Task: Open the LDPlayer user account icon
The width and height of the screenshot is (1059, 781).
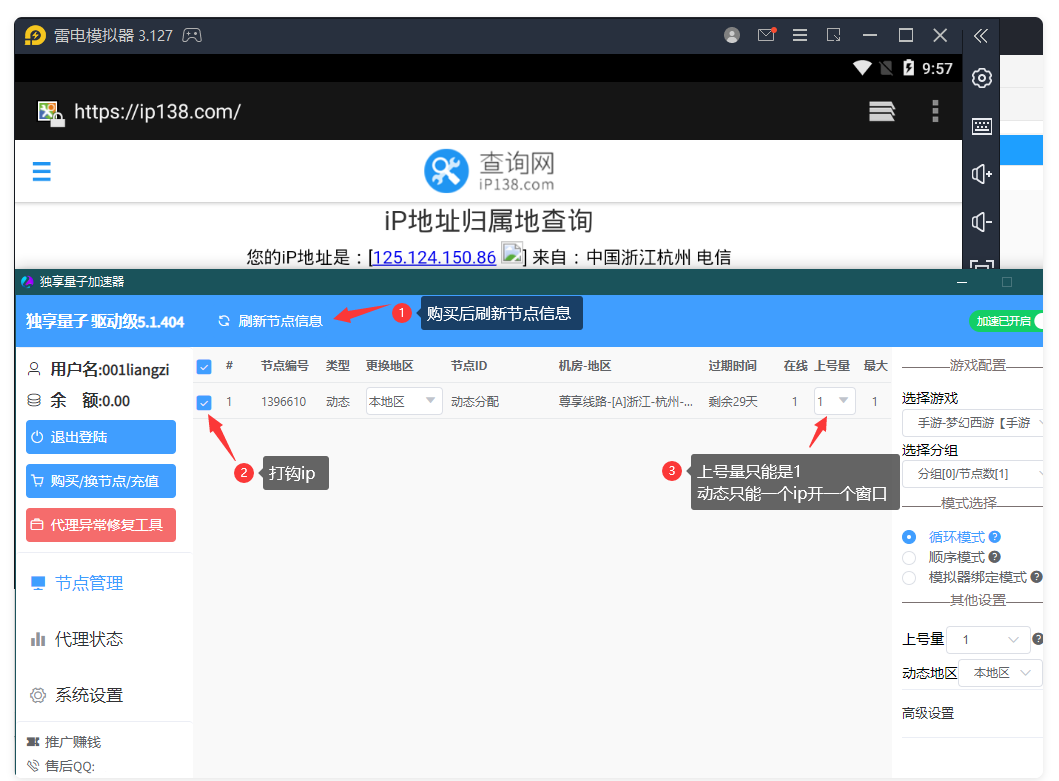Action: pos(731,35)
